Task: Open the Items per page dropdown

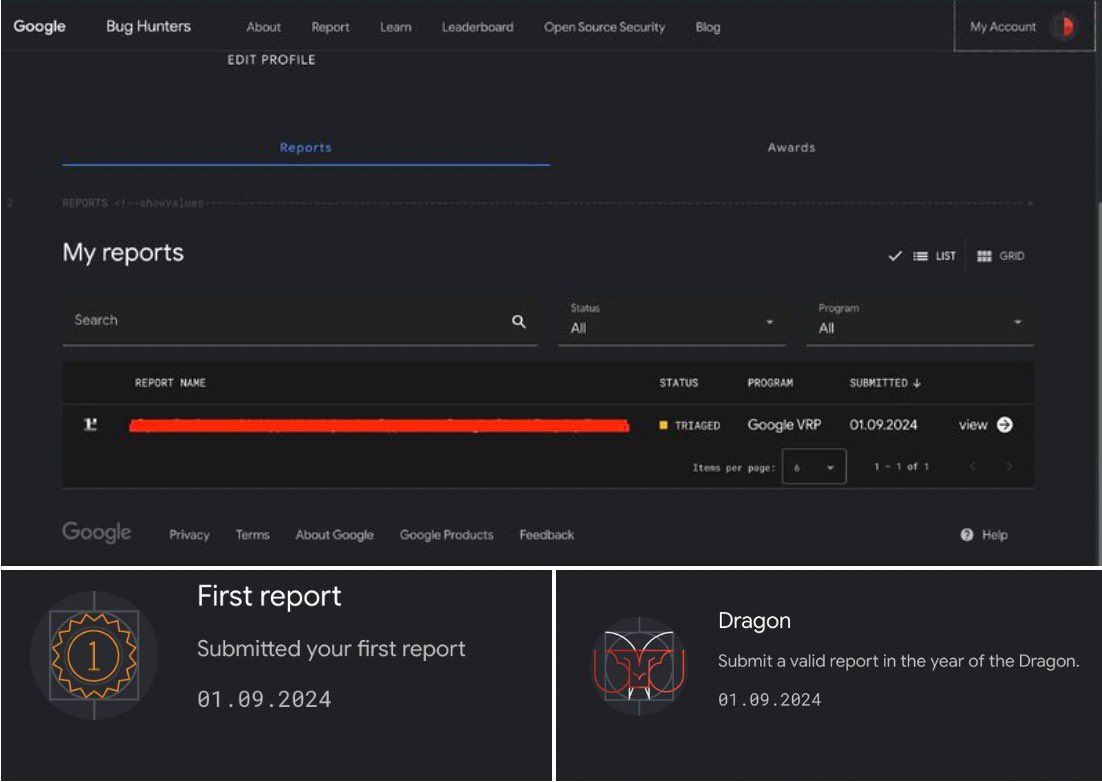Action: tap(814, 467)
